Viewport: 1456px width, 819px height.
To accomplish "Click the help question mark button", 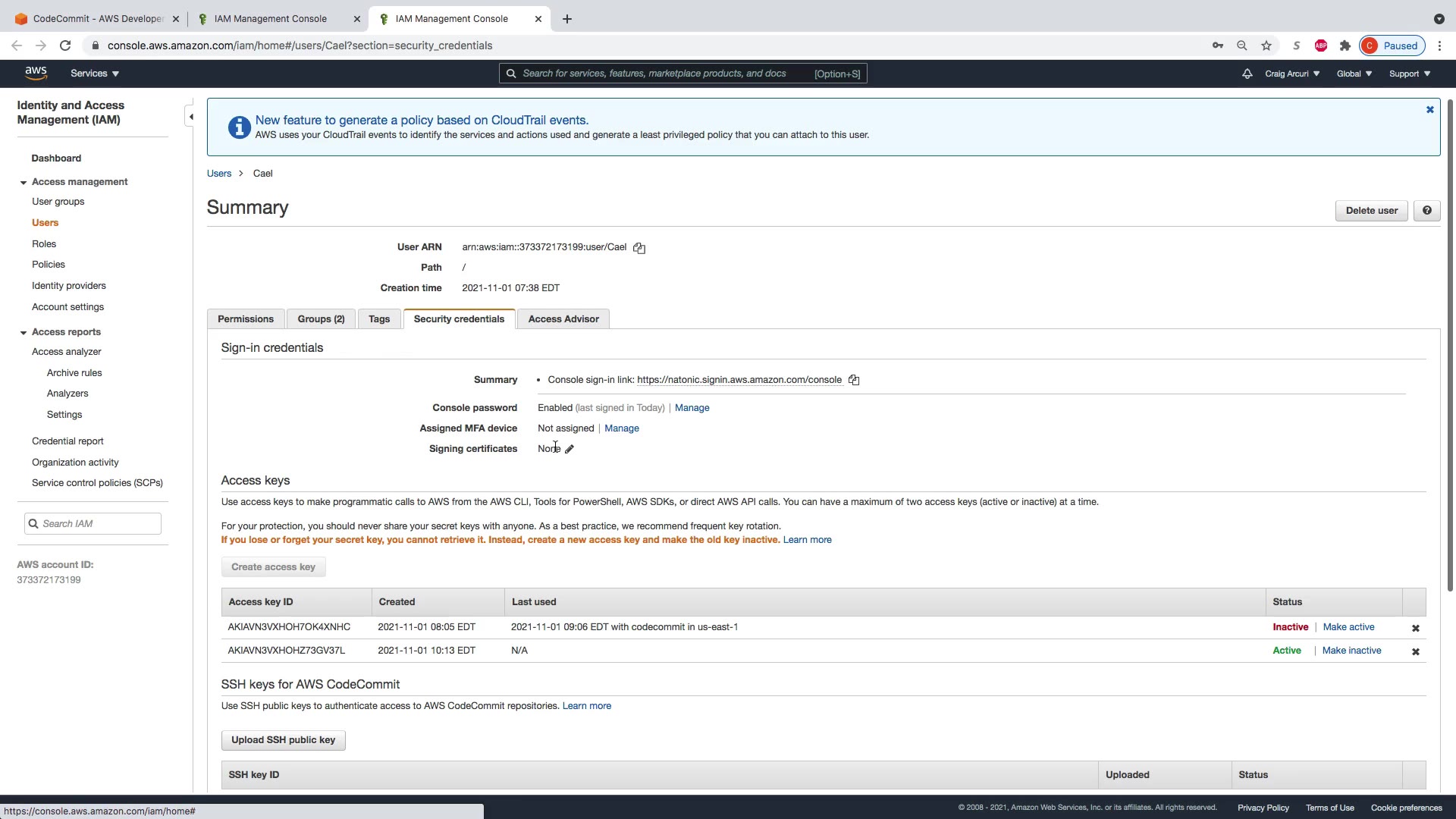I will pos(1426,211).
